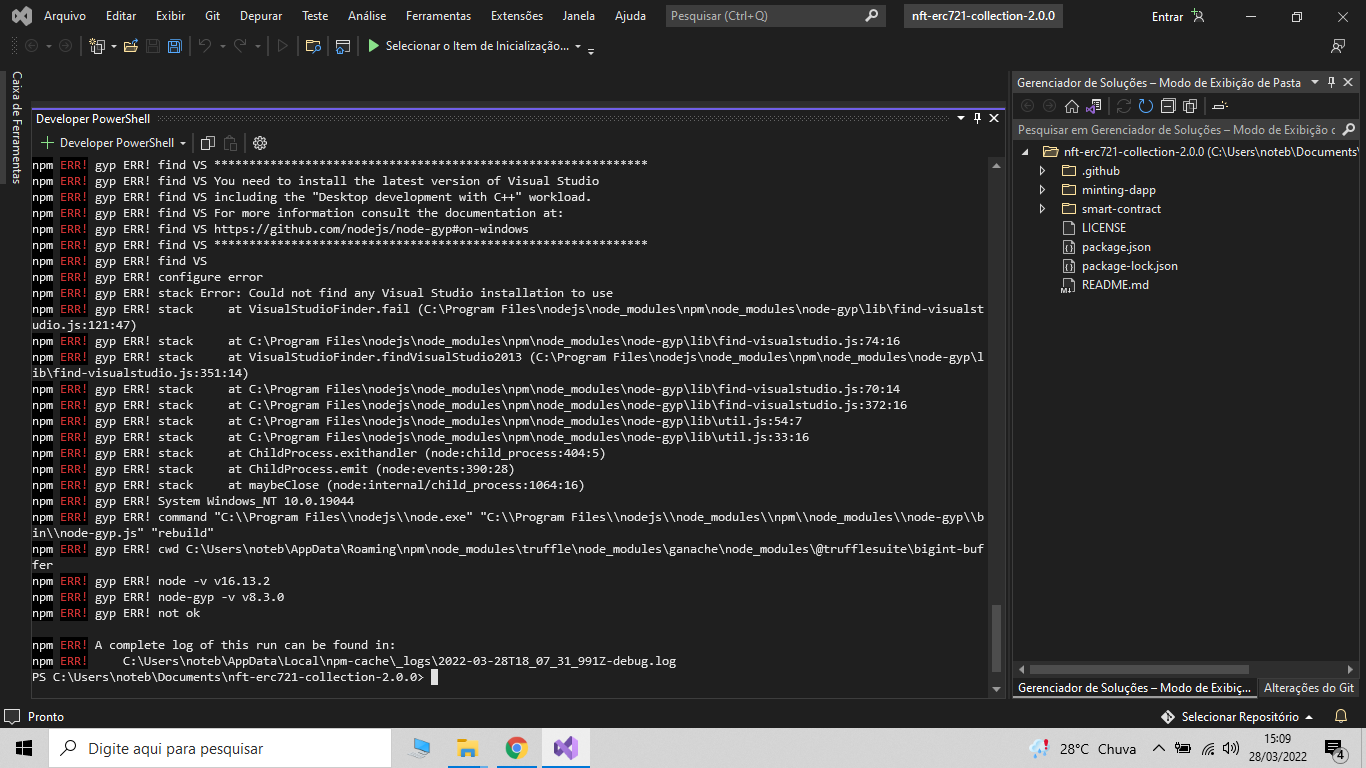The width and height of the screenshot is (1366, 768).
Task: Collapse the nft-erc721-collection-2.0.0 root node
Action: click(x=1024, y=152)
